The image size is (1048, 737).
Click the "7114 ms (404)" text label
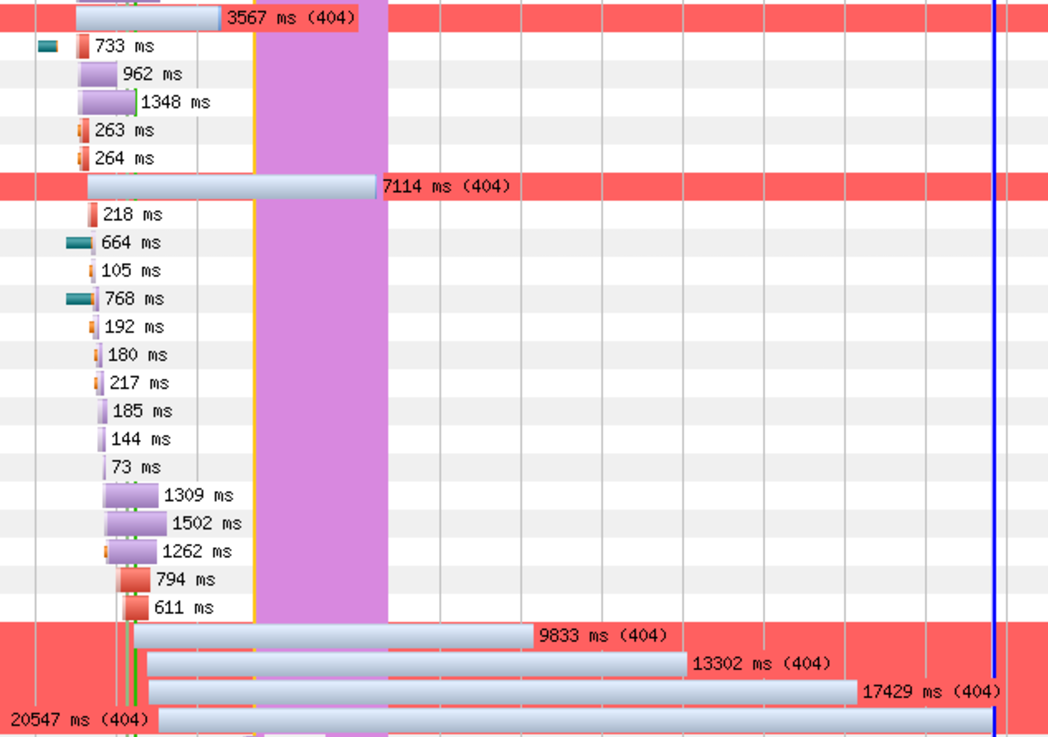[446, 187]
